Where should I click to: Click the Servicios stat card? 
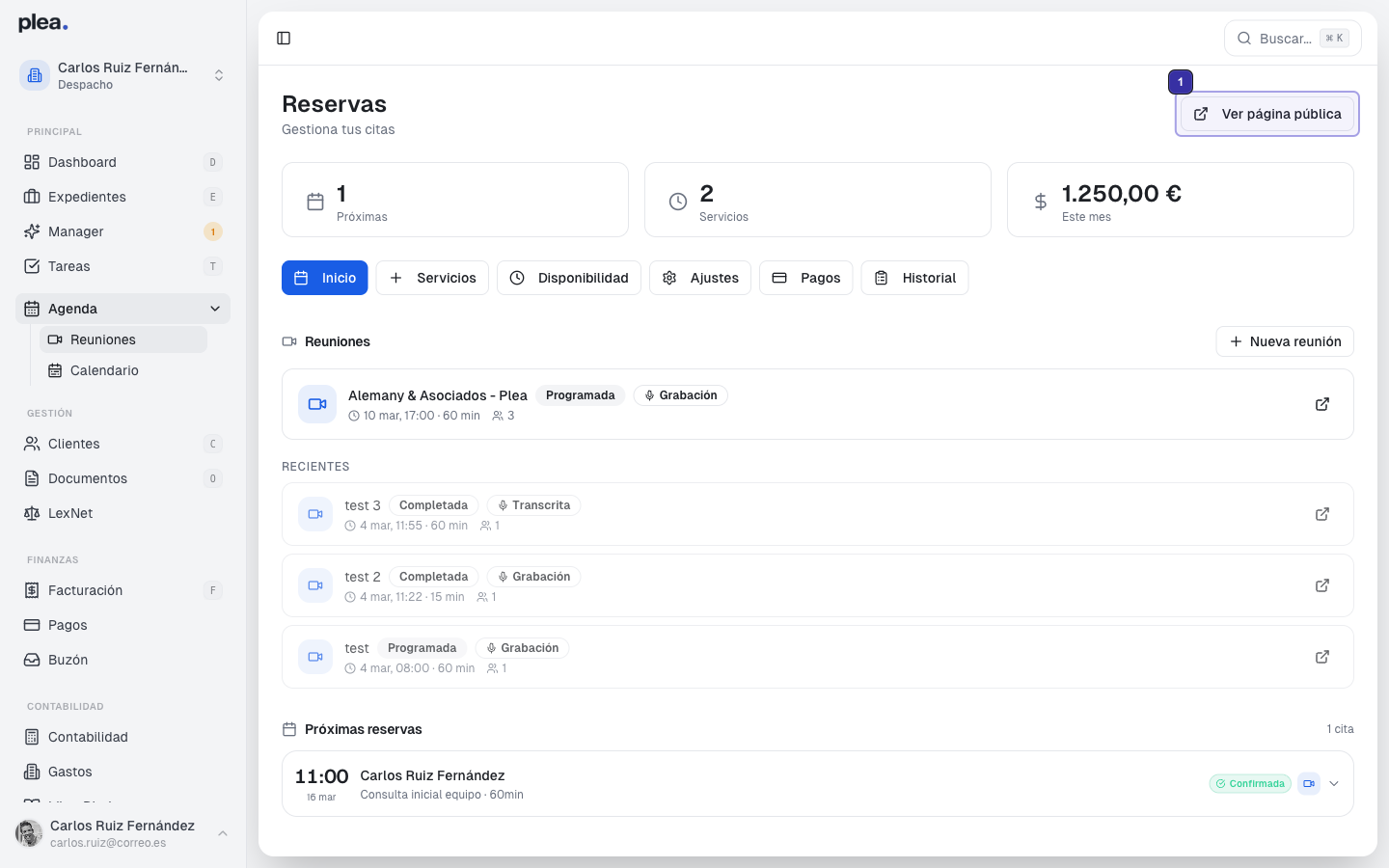[x=818, y=200]
